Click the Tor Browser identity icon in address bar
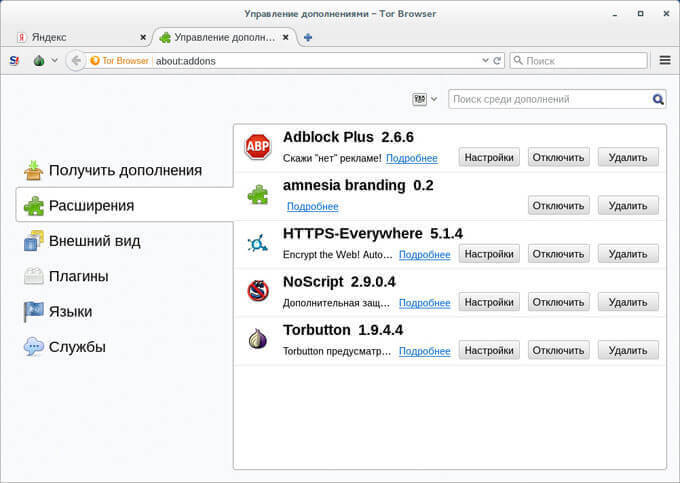 click(95, 61)
